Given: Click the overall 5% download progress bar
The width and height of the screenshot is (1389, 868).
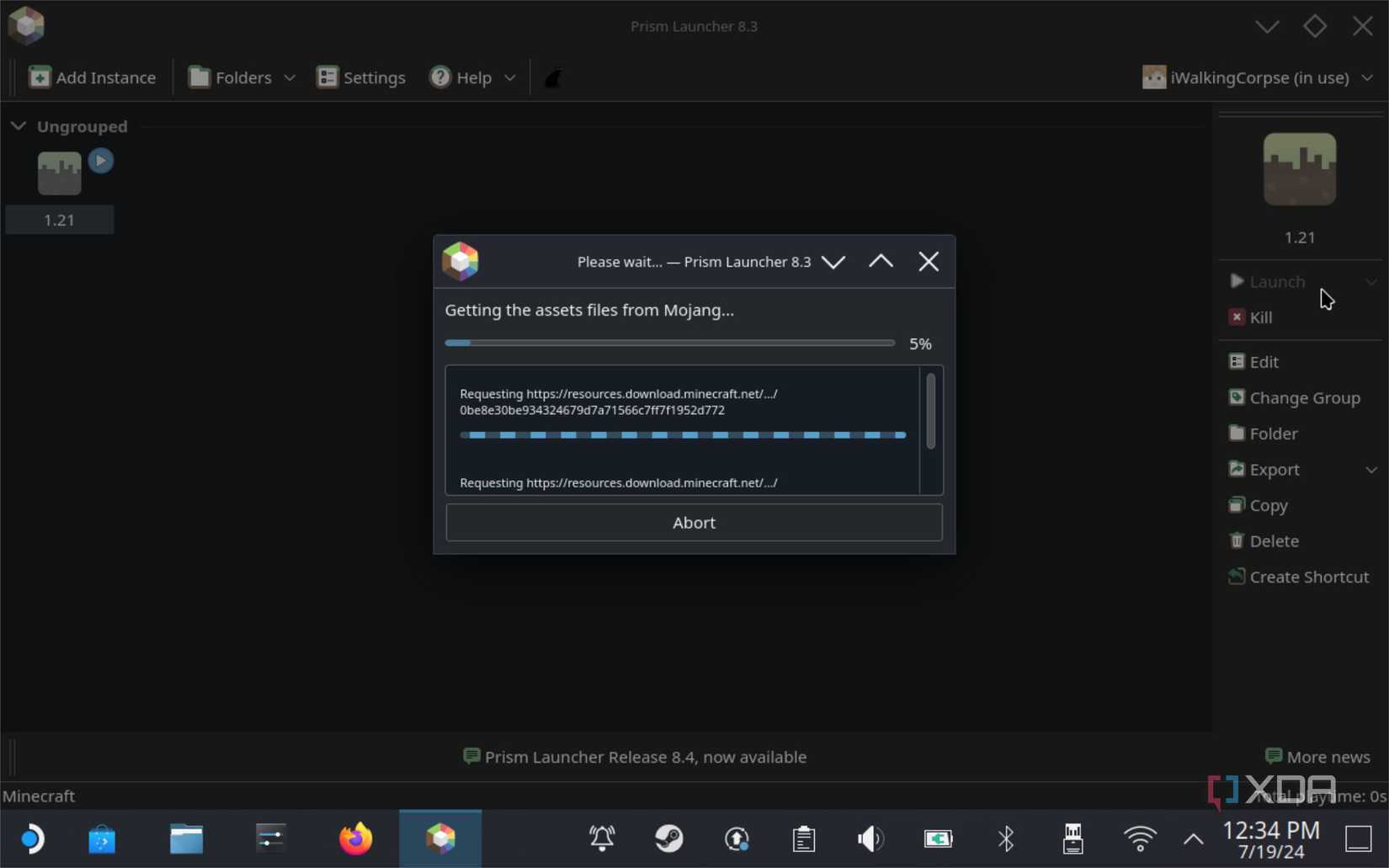Looking at the screenshot, I should (669, 343).
